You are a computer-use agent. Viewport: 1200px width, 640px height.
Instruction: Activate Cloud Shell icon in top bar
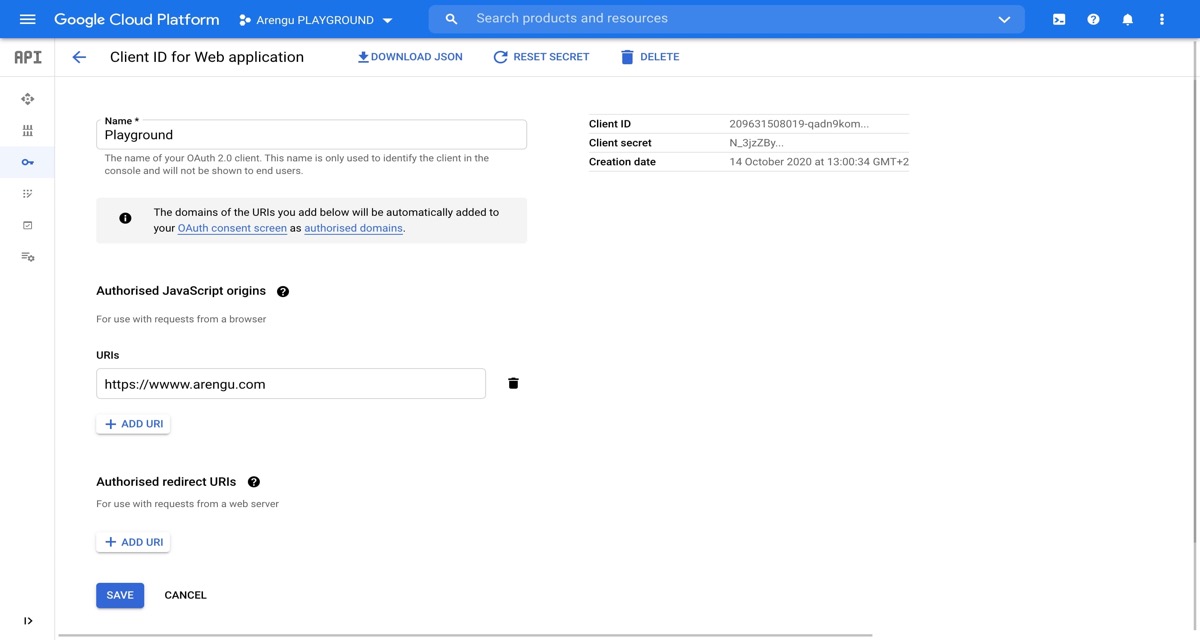click(1059, 19)
